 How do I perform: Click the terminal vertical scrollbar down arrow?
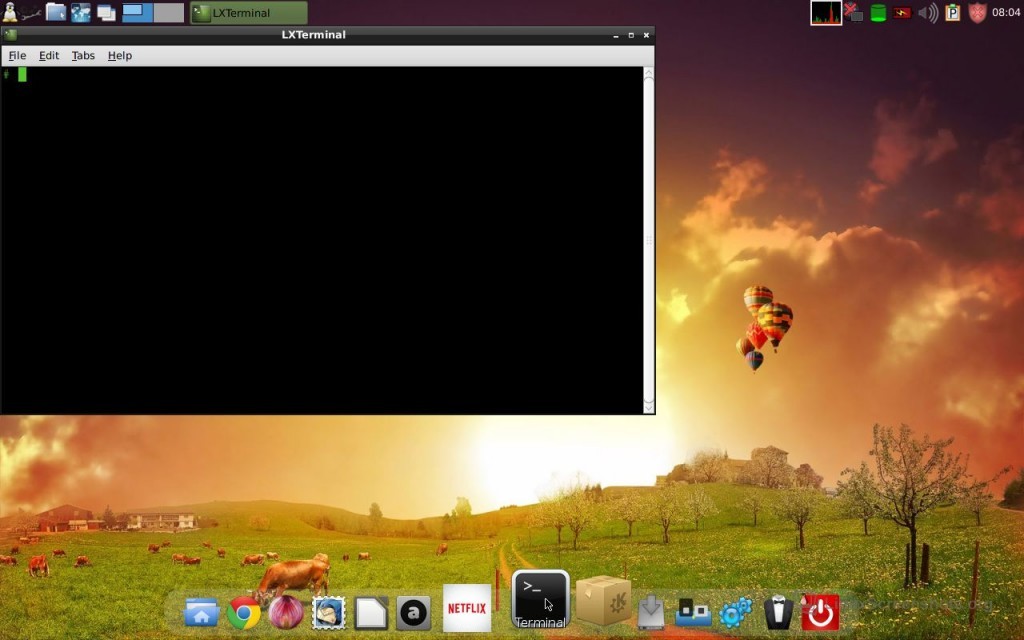tap(648, 406)
